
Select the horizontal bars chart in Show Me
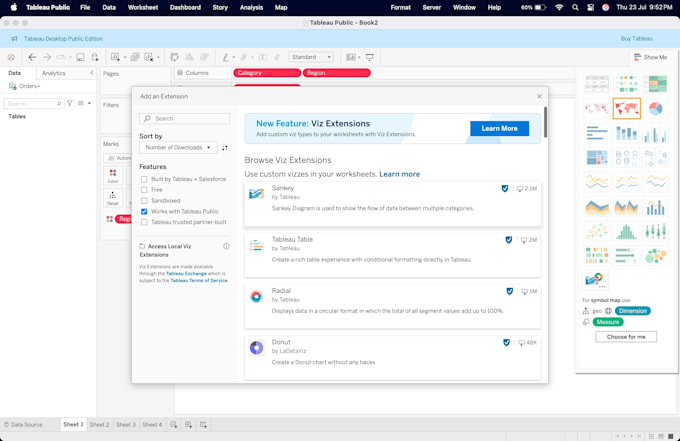point(597,133)
